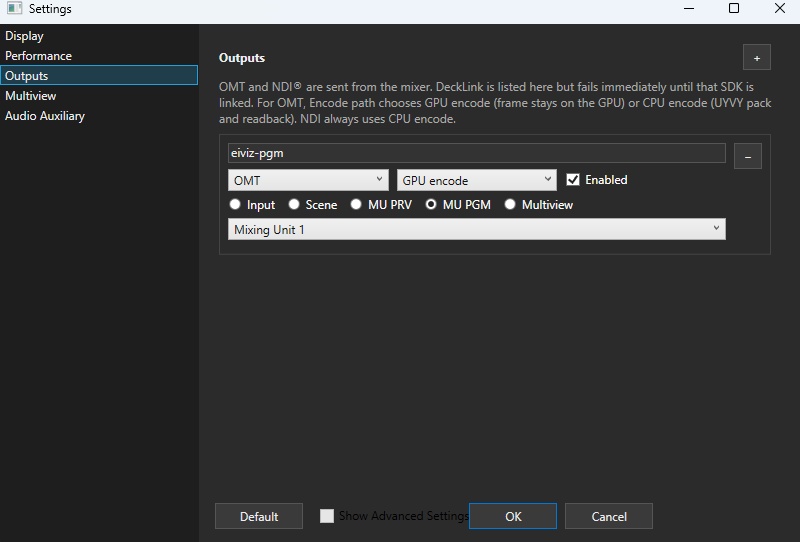Confirm settings with OK
The height and width of the screenshot is (542, 800).
pos(513,516)
